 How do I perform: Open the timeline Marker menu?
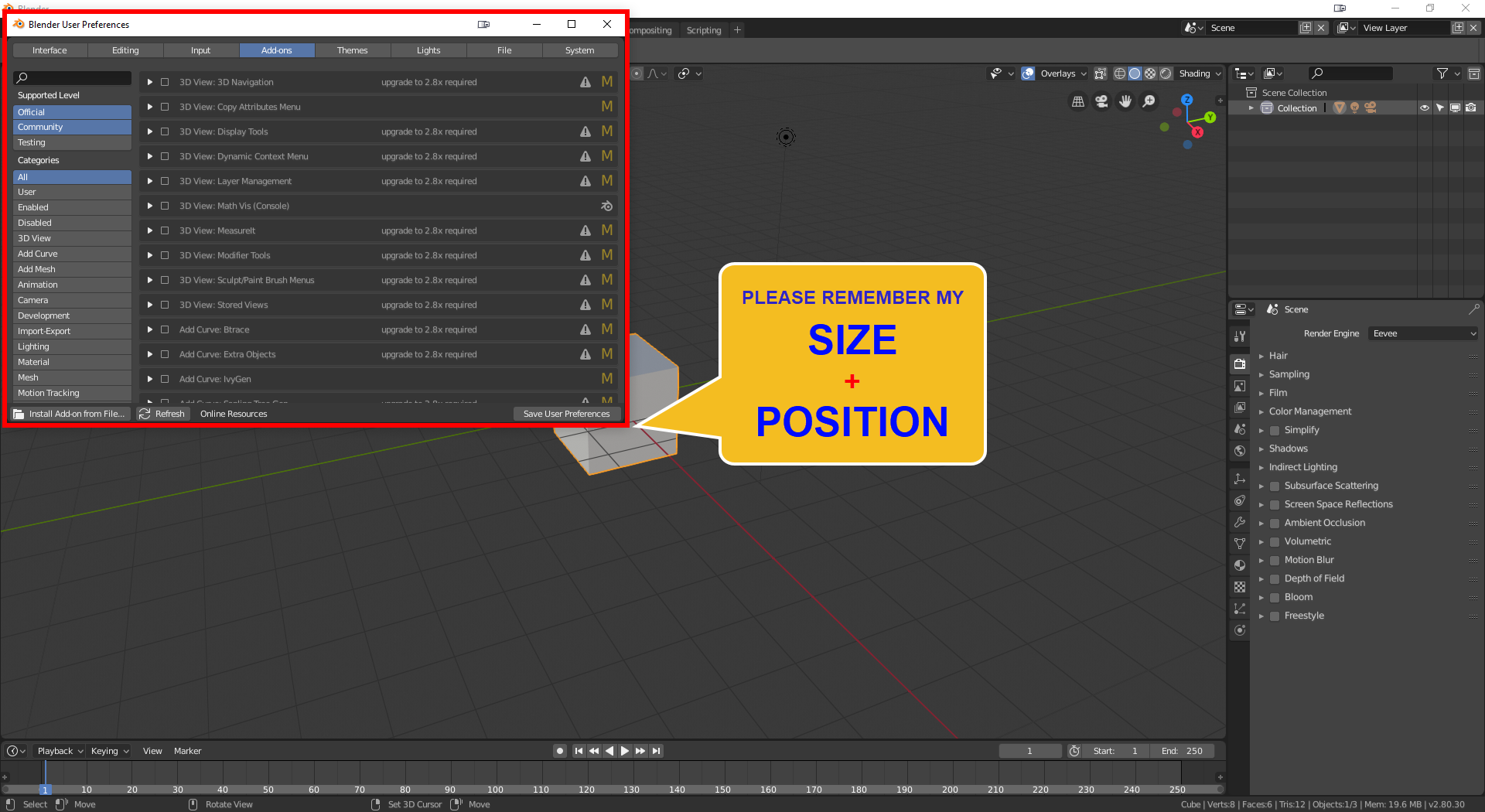[187, 751]
